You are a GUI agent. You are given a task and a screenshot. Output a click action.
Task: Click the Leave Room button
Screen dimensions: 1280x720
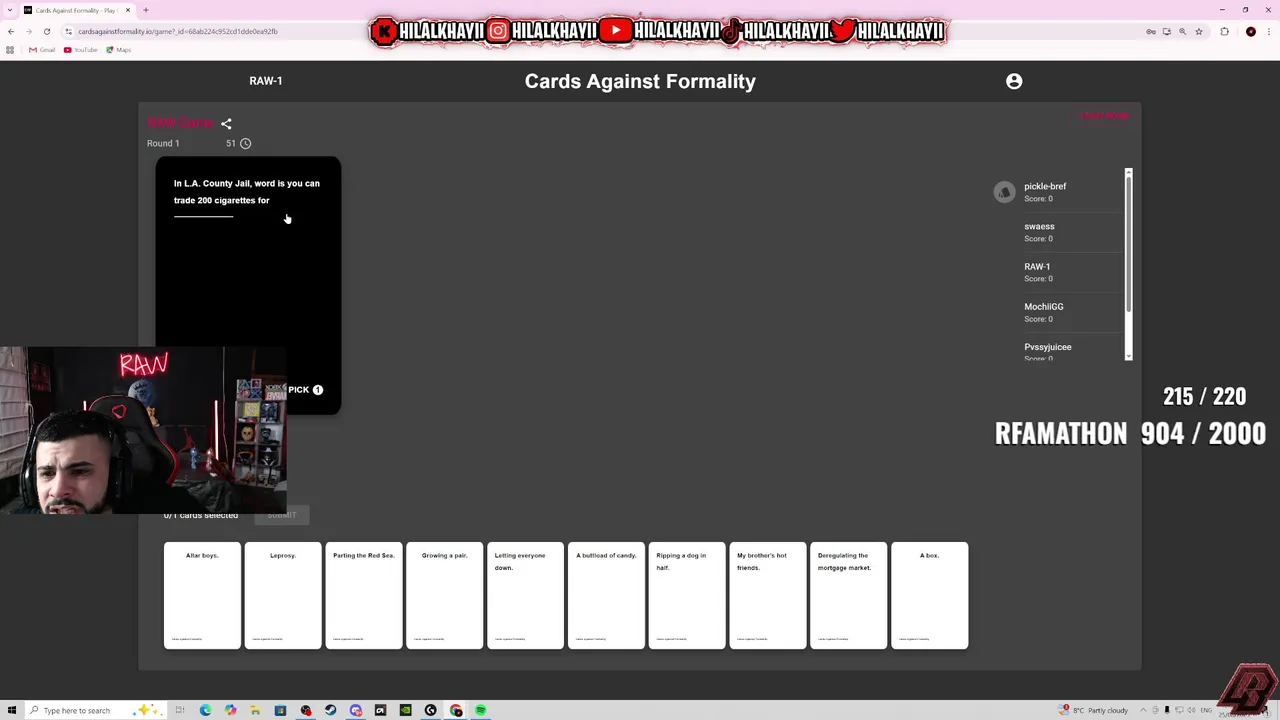1104,116
